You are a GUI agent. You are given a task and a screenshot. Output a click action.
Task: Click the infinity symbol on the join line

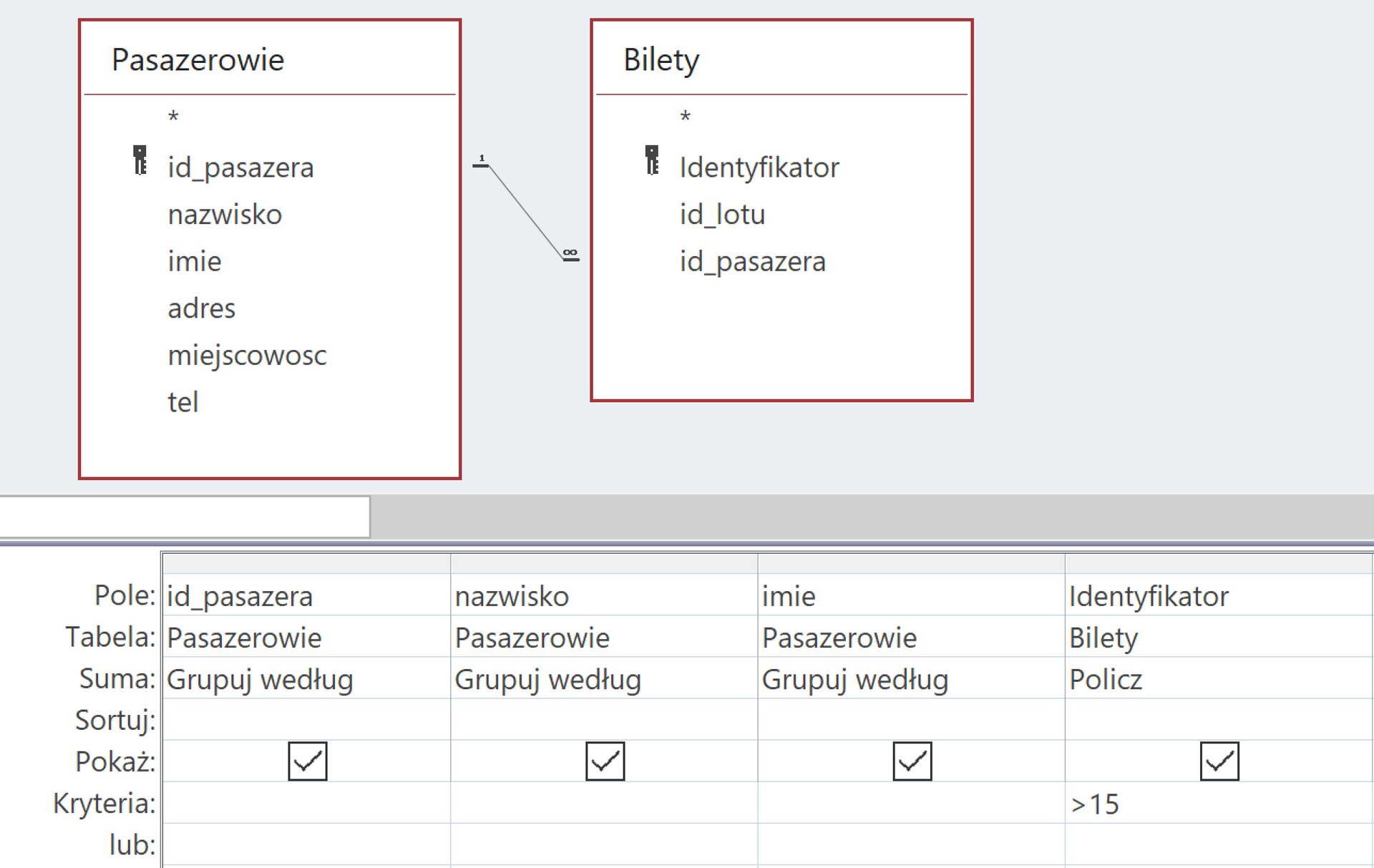[x=570, y=252]
